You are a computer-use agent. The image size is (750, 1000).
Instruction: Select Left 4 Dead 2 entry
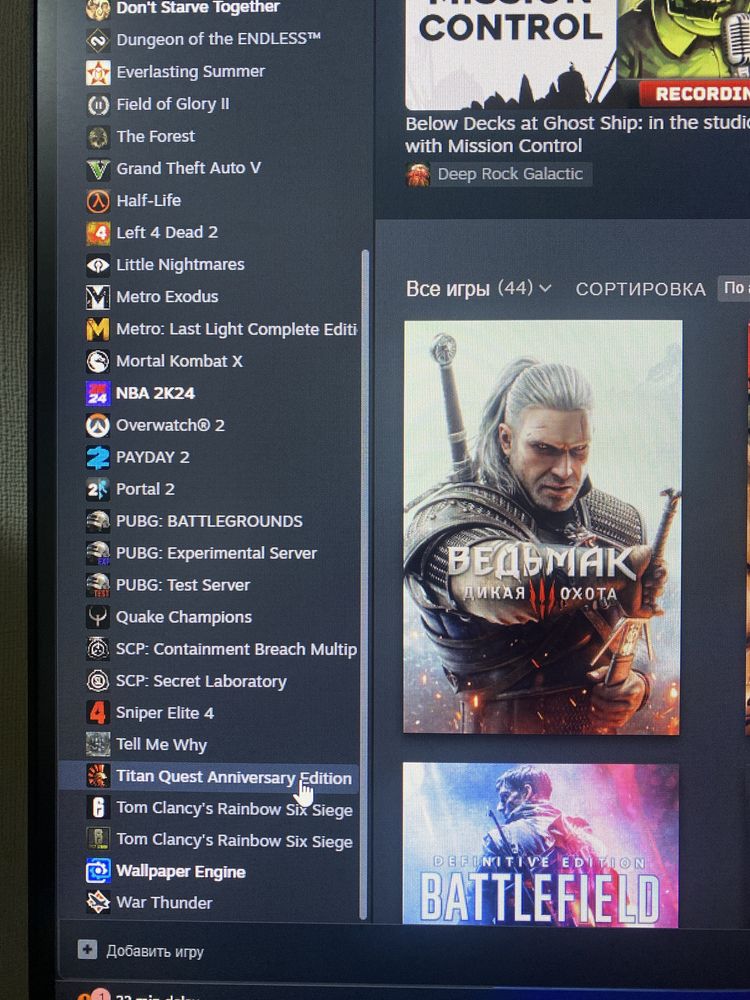[x=166, y=233]
